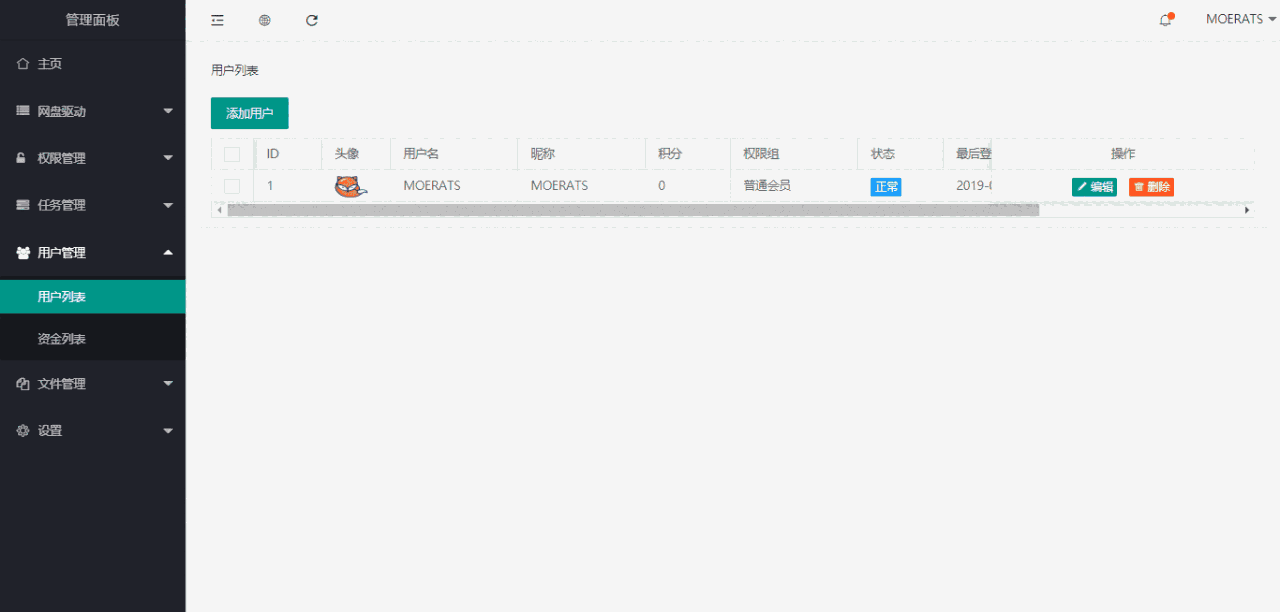Open the website globe icon
The height and width of the screenshot is (612, 1280).
pyautogui.click(x=264, y=20)
